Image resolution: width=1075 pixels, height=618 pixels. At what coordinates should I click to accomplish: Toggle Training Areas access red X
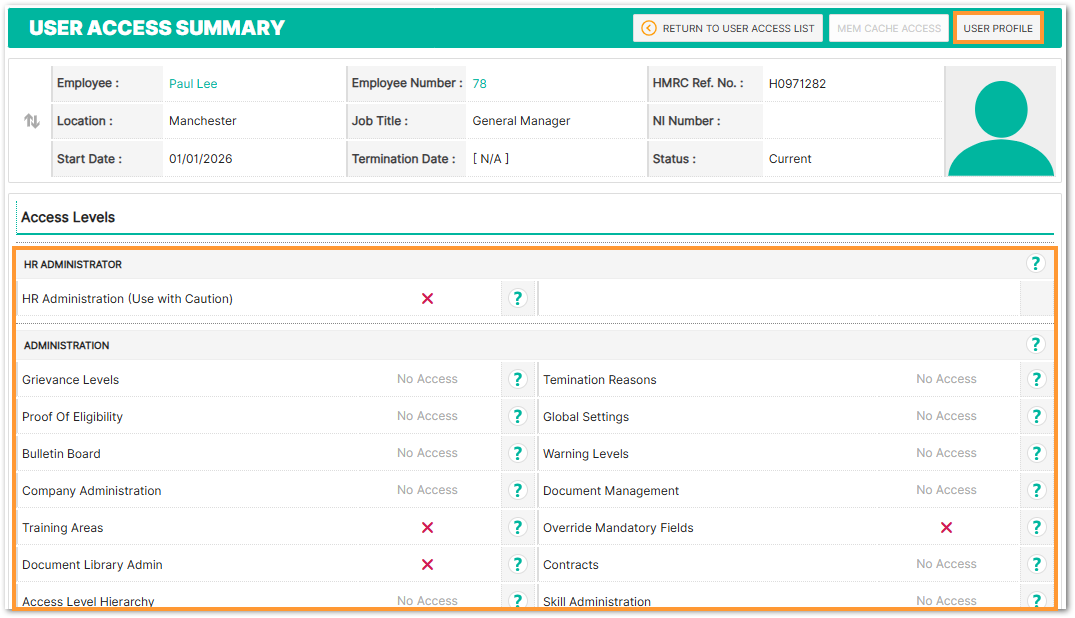point(427,527)
